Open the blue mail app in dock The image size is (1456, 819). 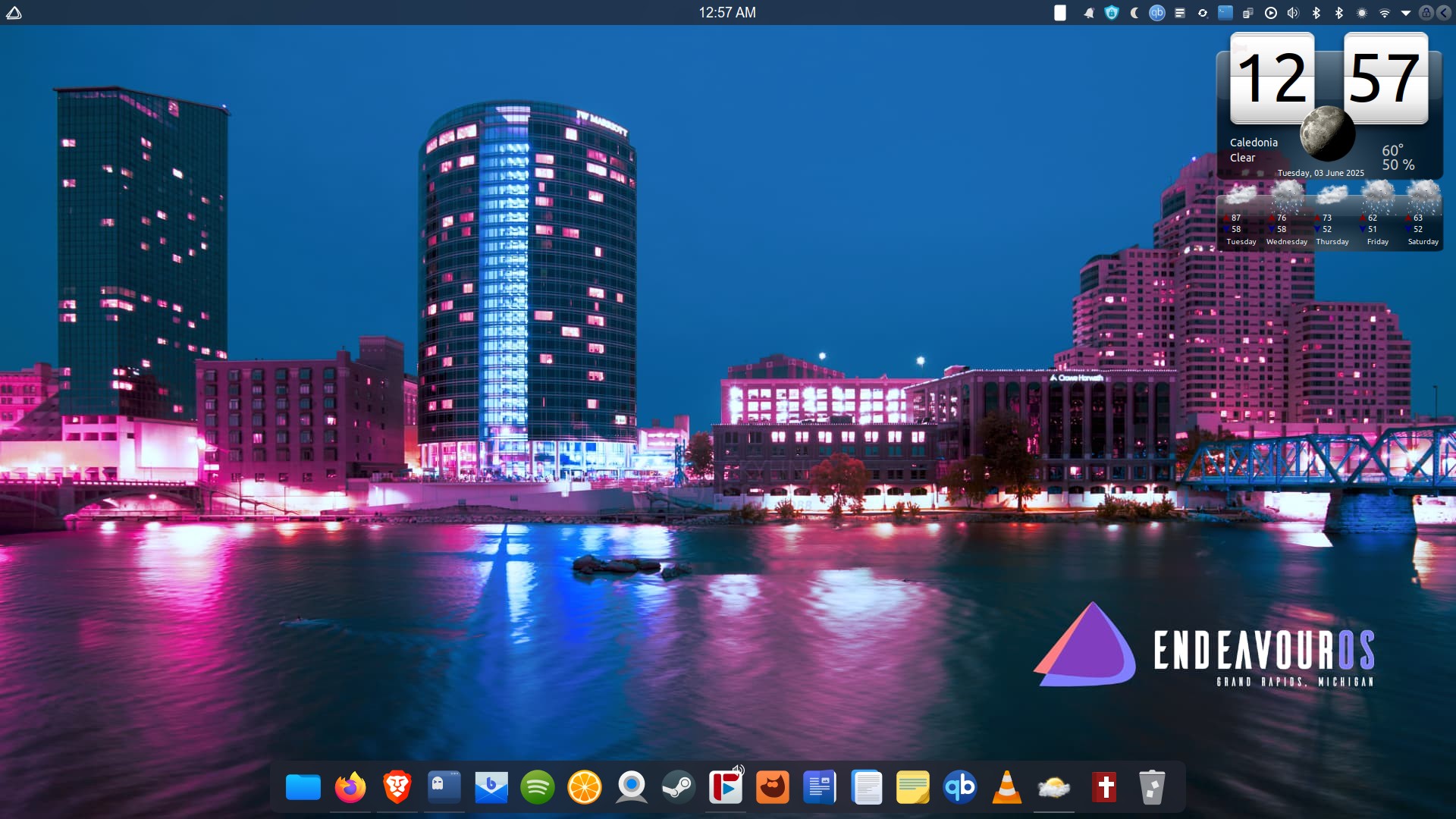pos(491,787)
